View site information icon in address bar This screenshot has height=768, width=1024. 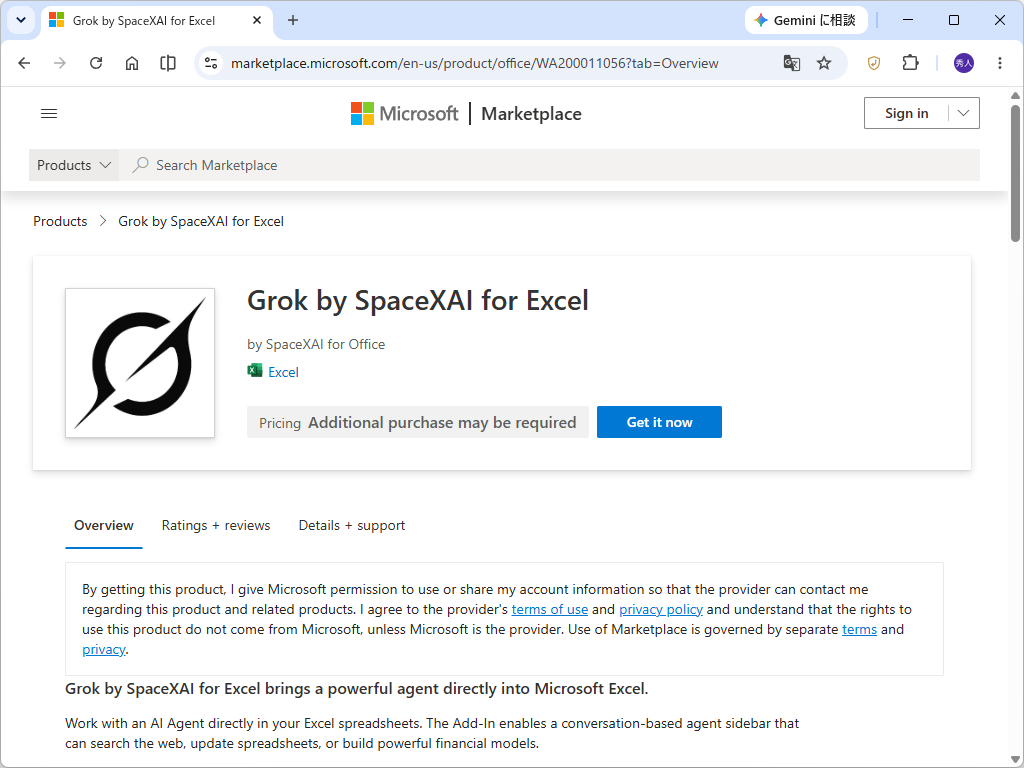point(211,63)
